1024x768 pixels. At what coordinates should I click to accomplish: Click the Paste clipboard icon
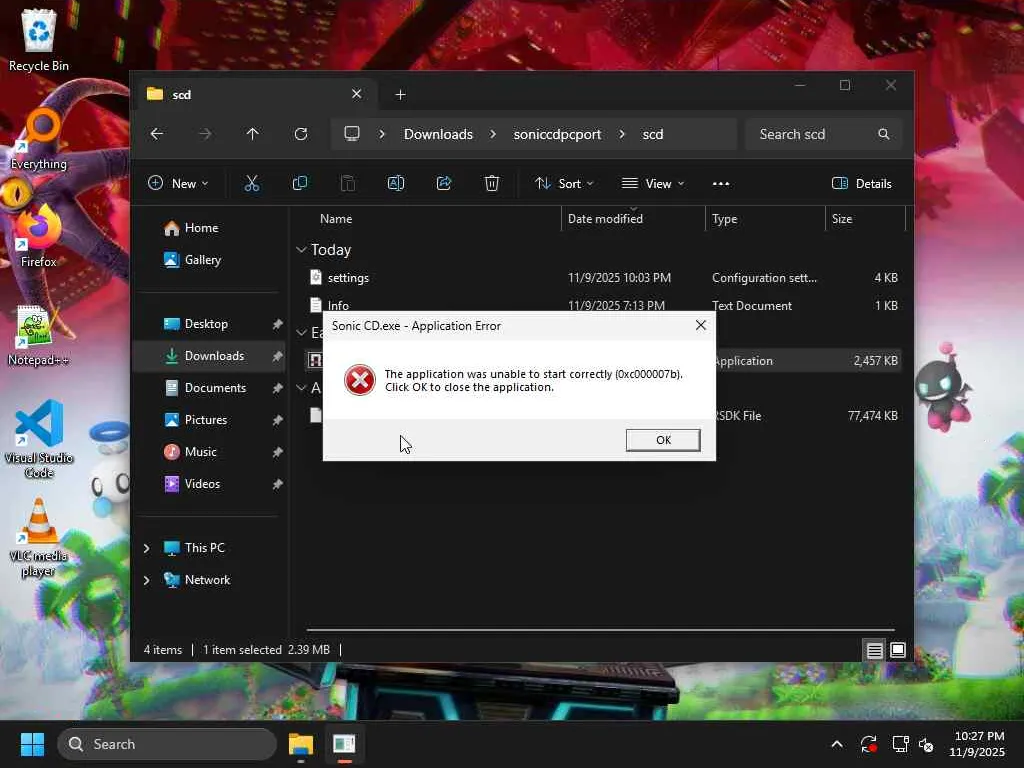348,184
